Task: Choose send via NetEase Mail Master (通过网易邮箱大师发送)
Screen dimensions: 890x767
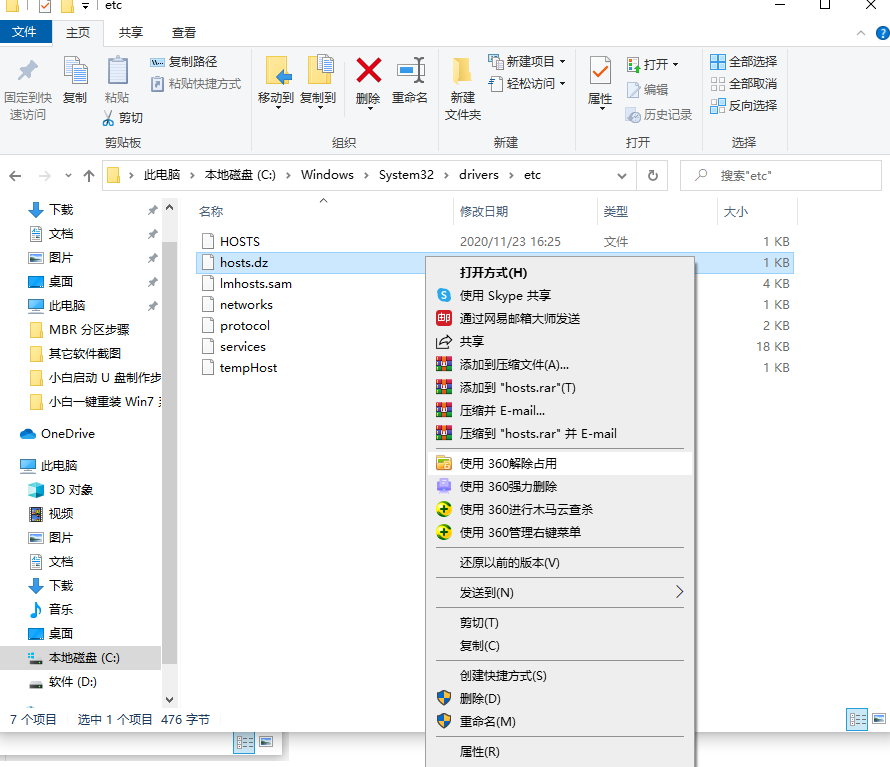Action: 560,318
